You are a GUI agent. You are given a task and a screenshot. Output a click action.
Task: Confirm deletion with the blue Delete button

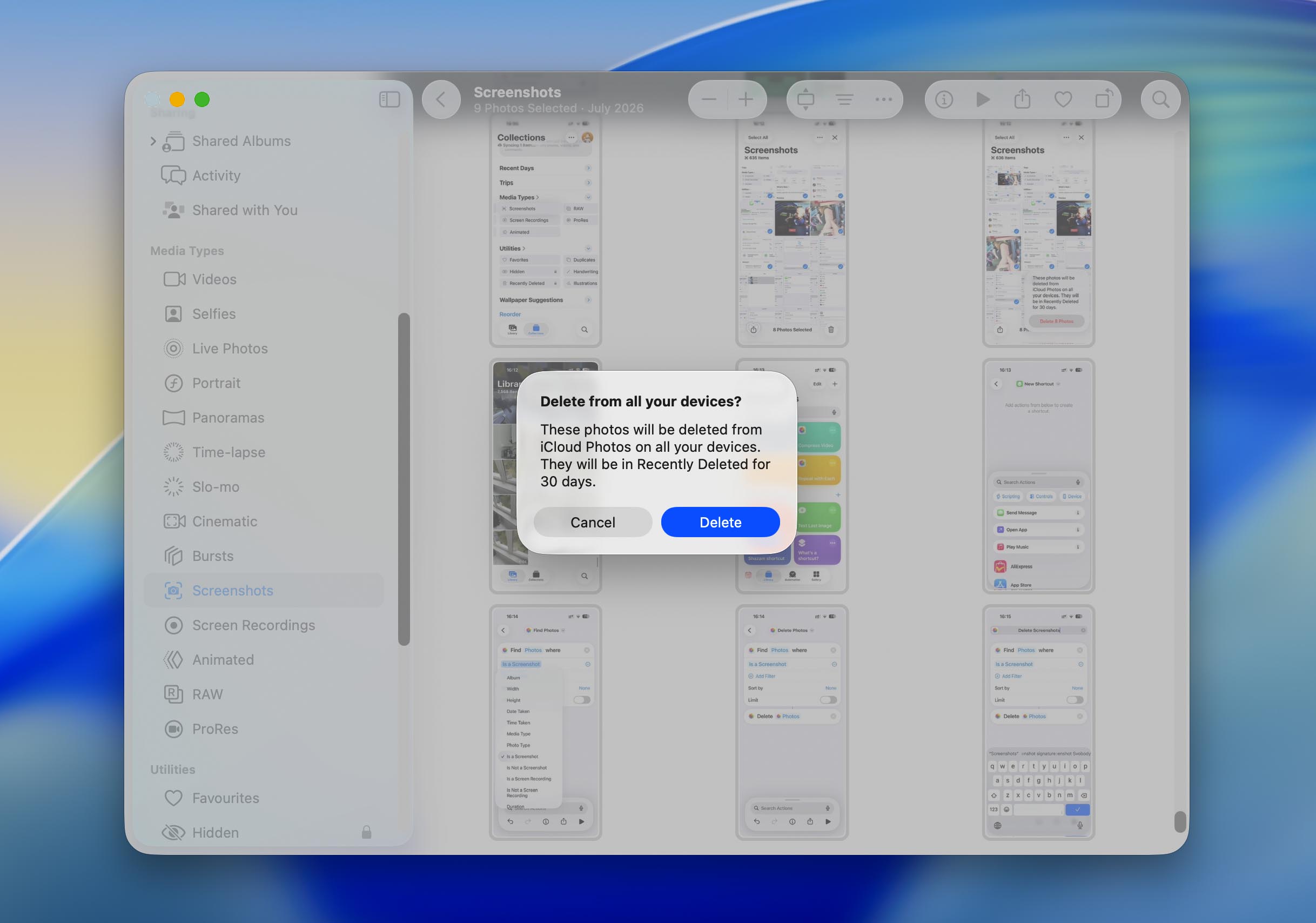[720, 522]
